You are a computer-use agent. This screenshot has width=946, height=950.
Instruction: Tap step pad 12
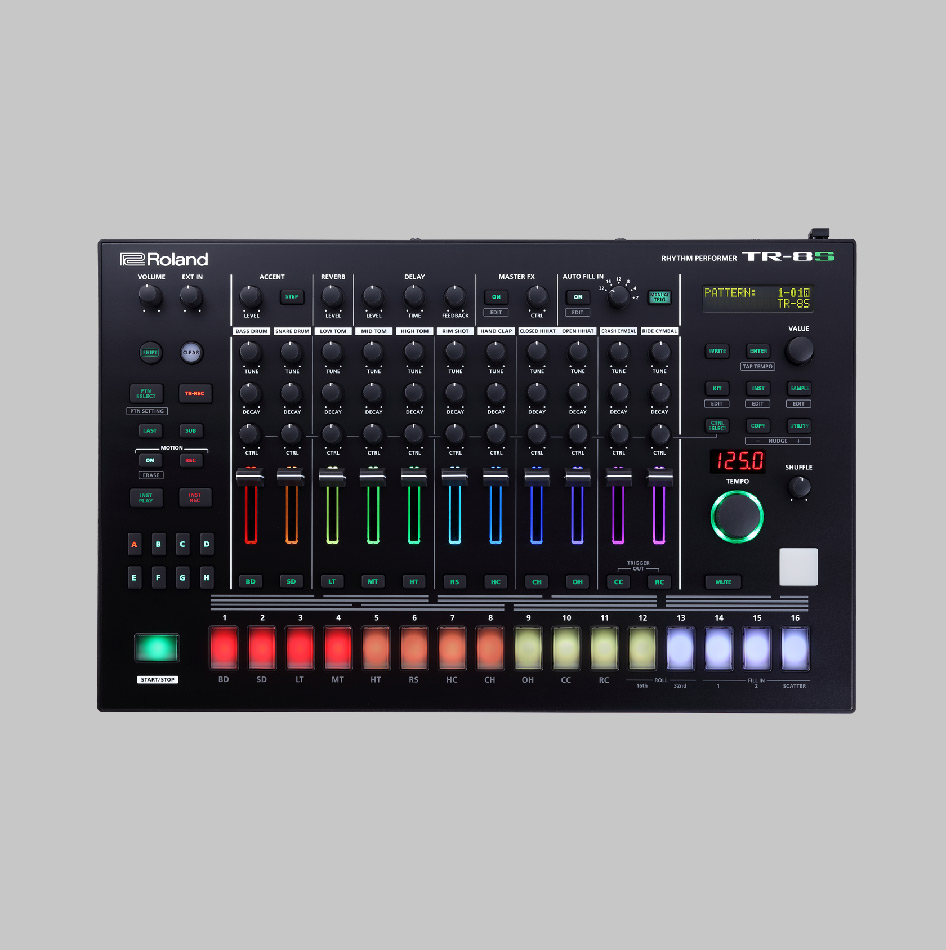point(642,648)
